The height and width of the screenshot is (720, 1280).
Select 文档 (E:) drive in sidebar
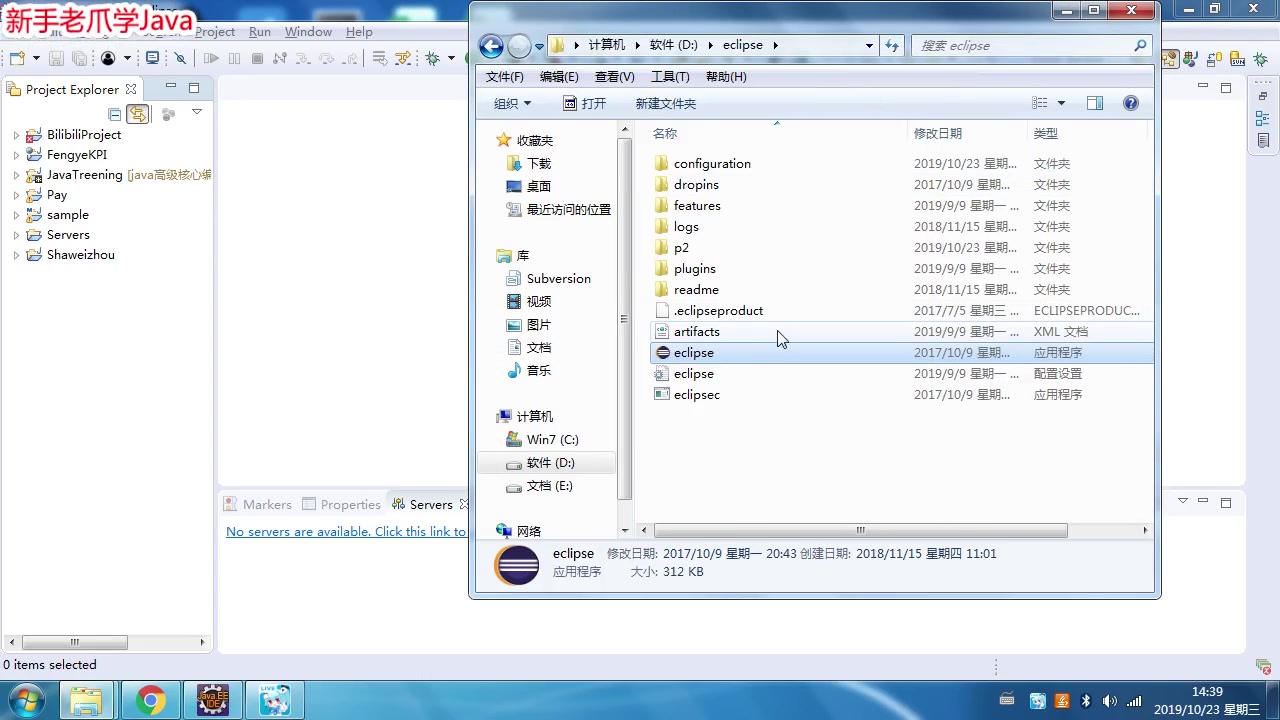click(x=549, y=486)
